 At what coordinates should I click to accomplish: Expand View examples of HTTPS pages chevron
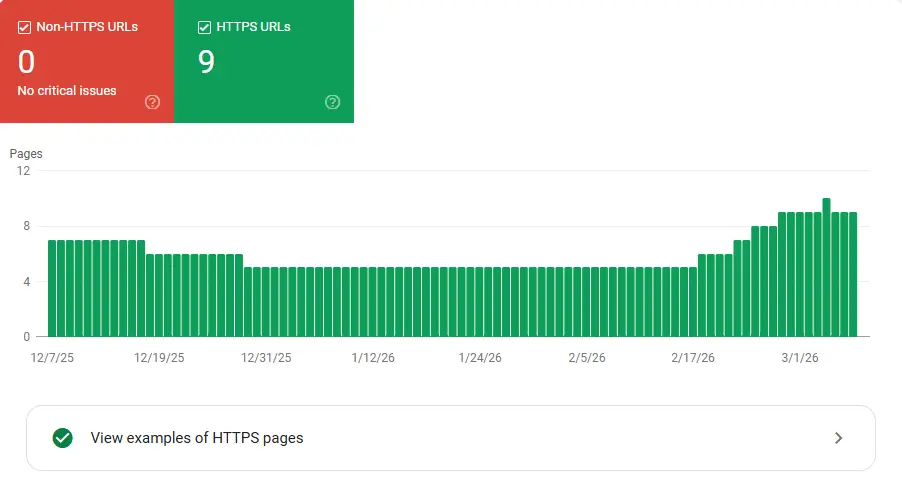(x=839, y=438)
